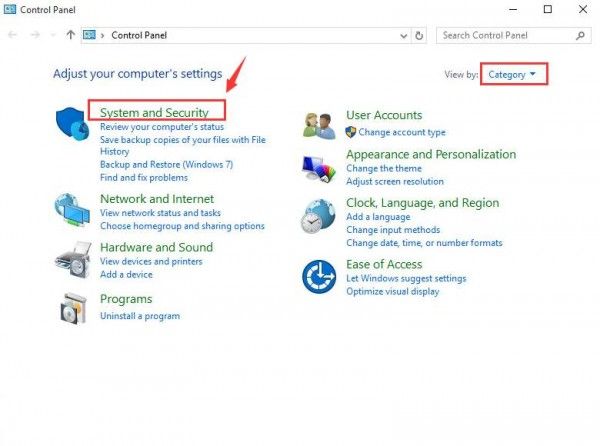Select Control Panel breadcrumb in address bar

139,36
